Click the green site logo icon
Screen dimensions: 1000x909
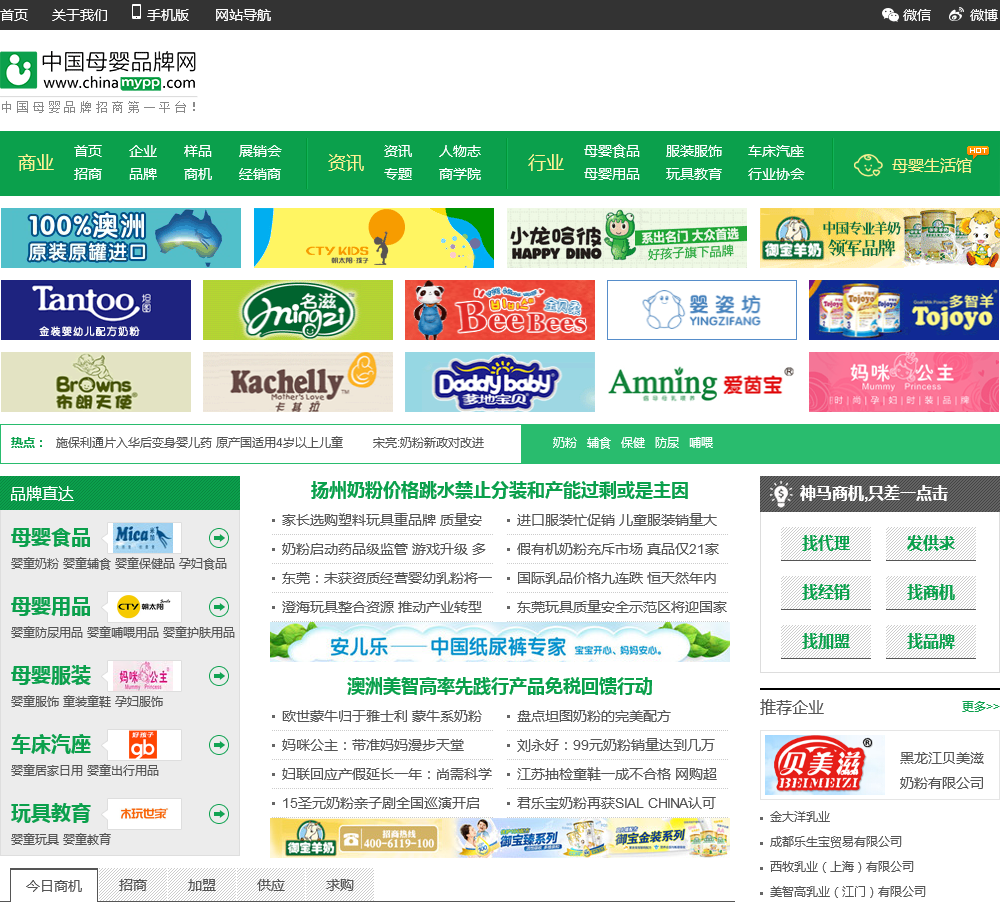tap(18, 70)
